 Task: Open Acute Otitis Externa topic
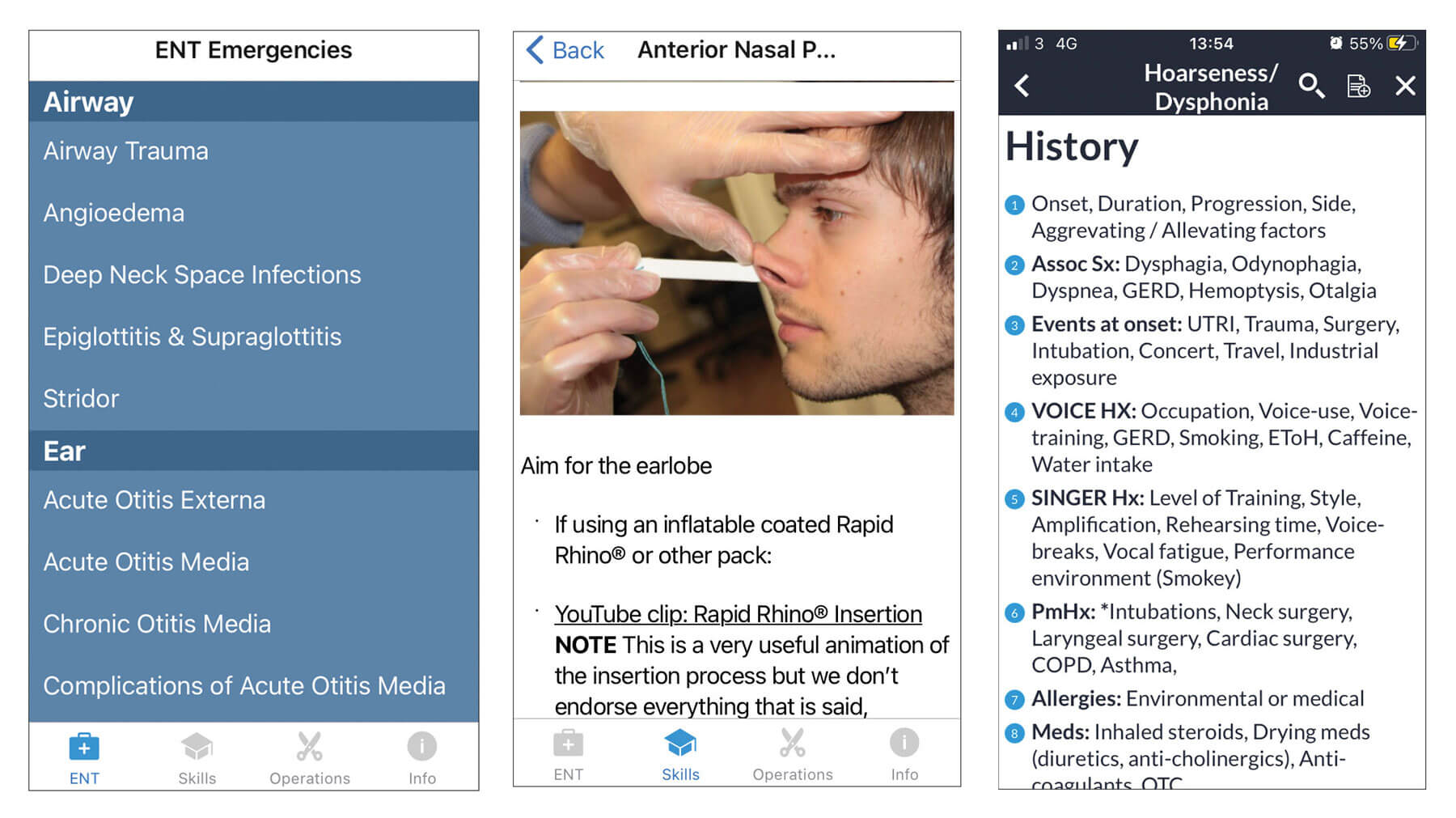154,500
